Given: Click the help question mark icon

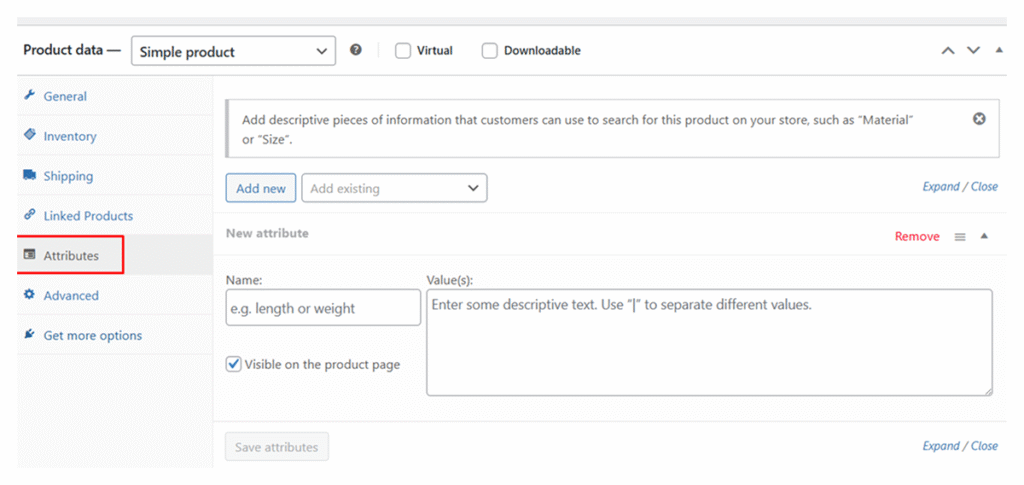Looking at the screenshot, I should tap(356, 50).
